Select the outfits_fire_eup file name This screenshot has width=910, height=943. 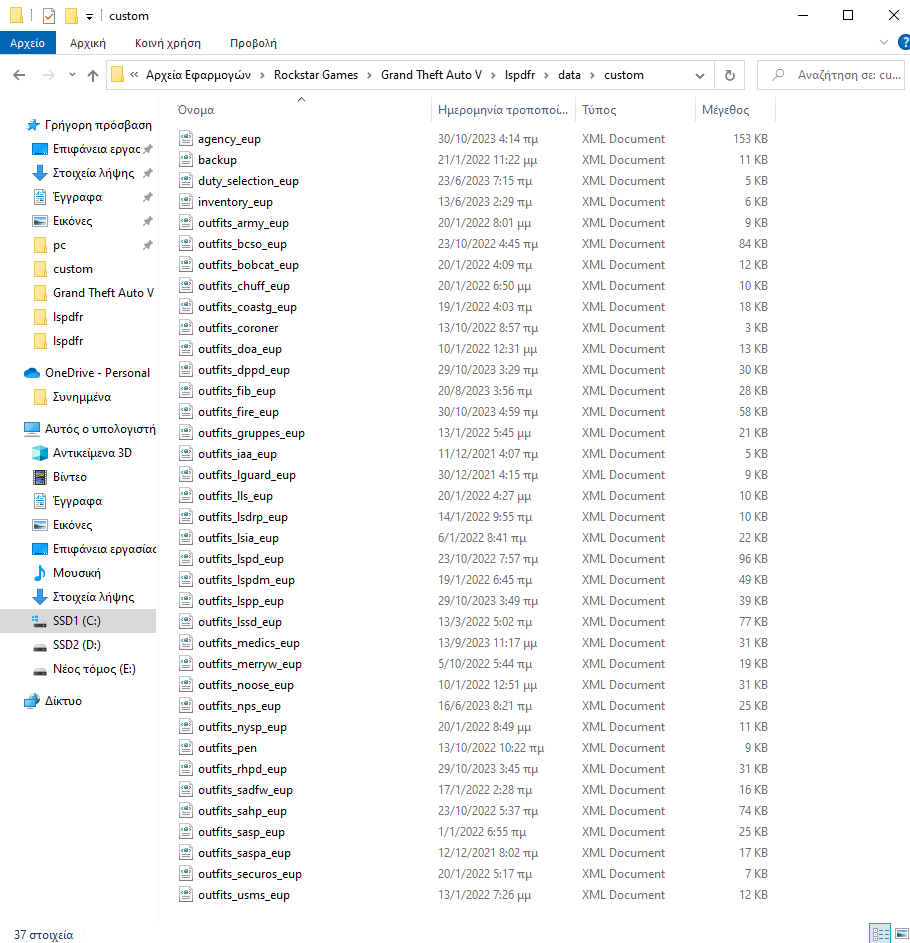[238, 412]
